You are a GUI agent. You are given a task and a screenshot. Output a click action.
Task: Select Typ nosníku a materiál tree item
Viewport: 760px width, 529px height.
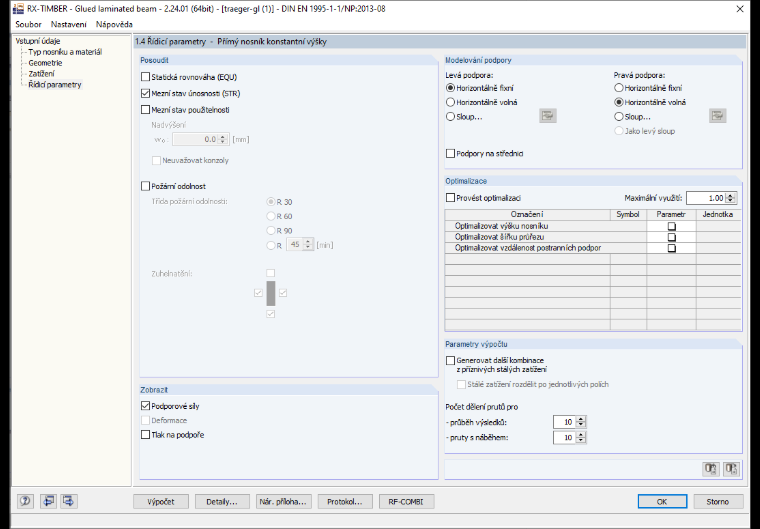tap(65, 52)
